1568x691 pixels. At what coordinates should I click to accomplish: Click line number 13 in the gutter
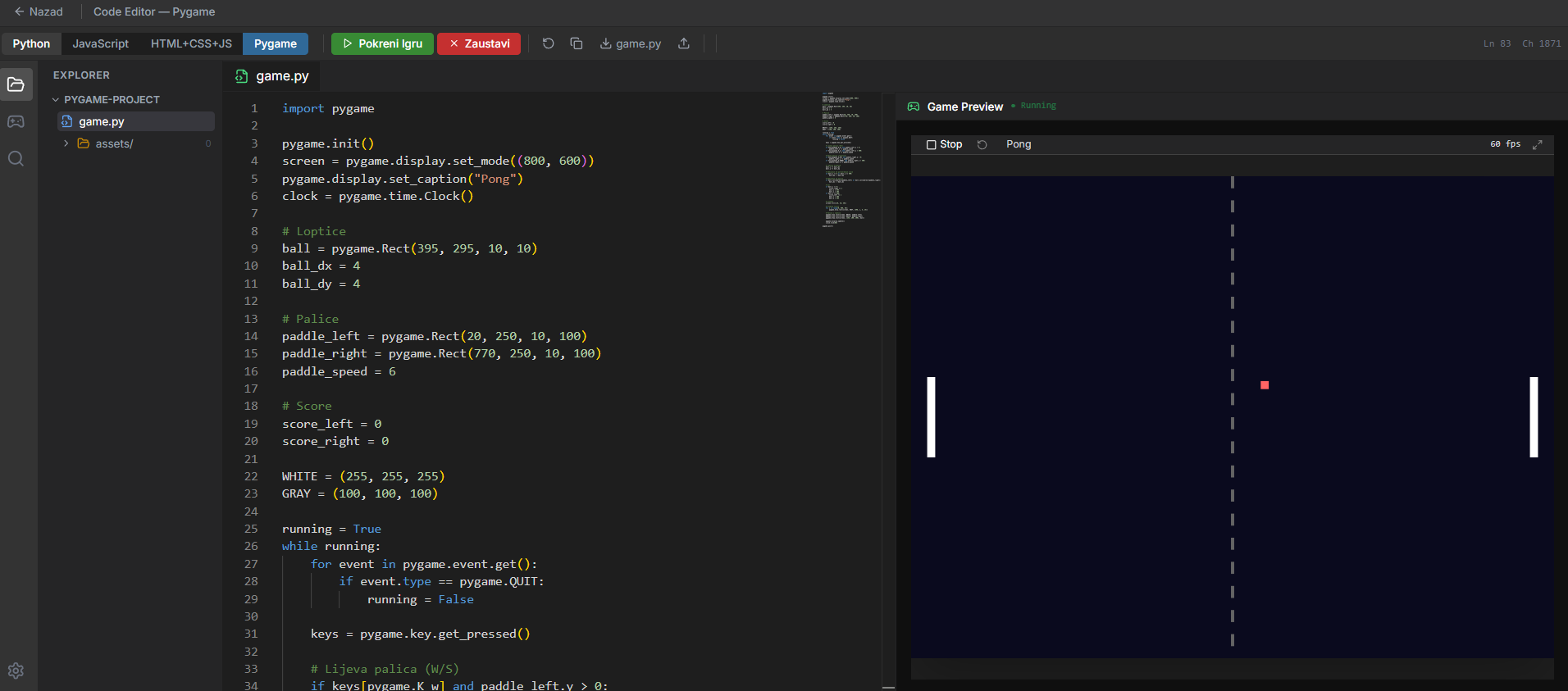pyautogui.click(x=251, y=319)
